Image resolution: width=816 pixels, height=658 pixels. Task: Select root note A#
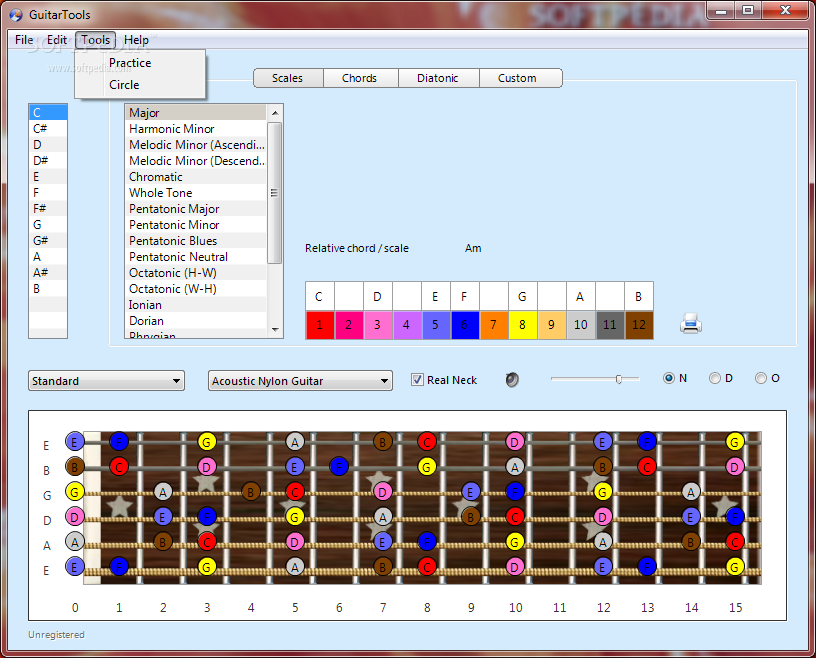click(x=48, y=272)
